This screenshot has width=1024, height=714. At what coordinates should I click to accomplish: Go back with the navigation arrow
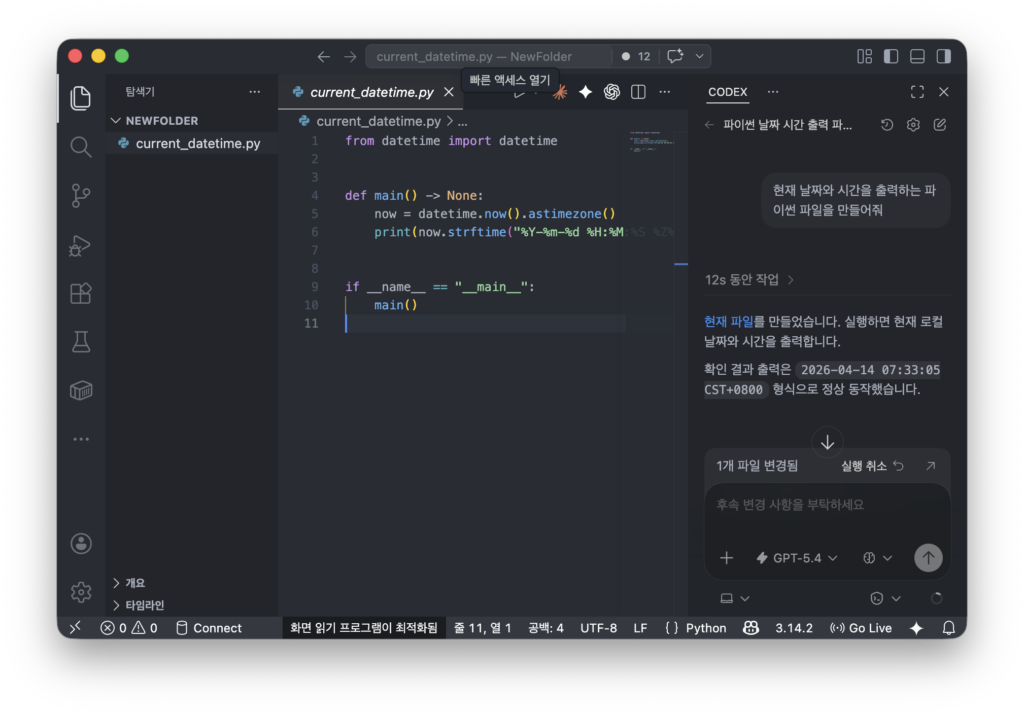point(324,57)
